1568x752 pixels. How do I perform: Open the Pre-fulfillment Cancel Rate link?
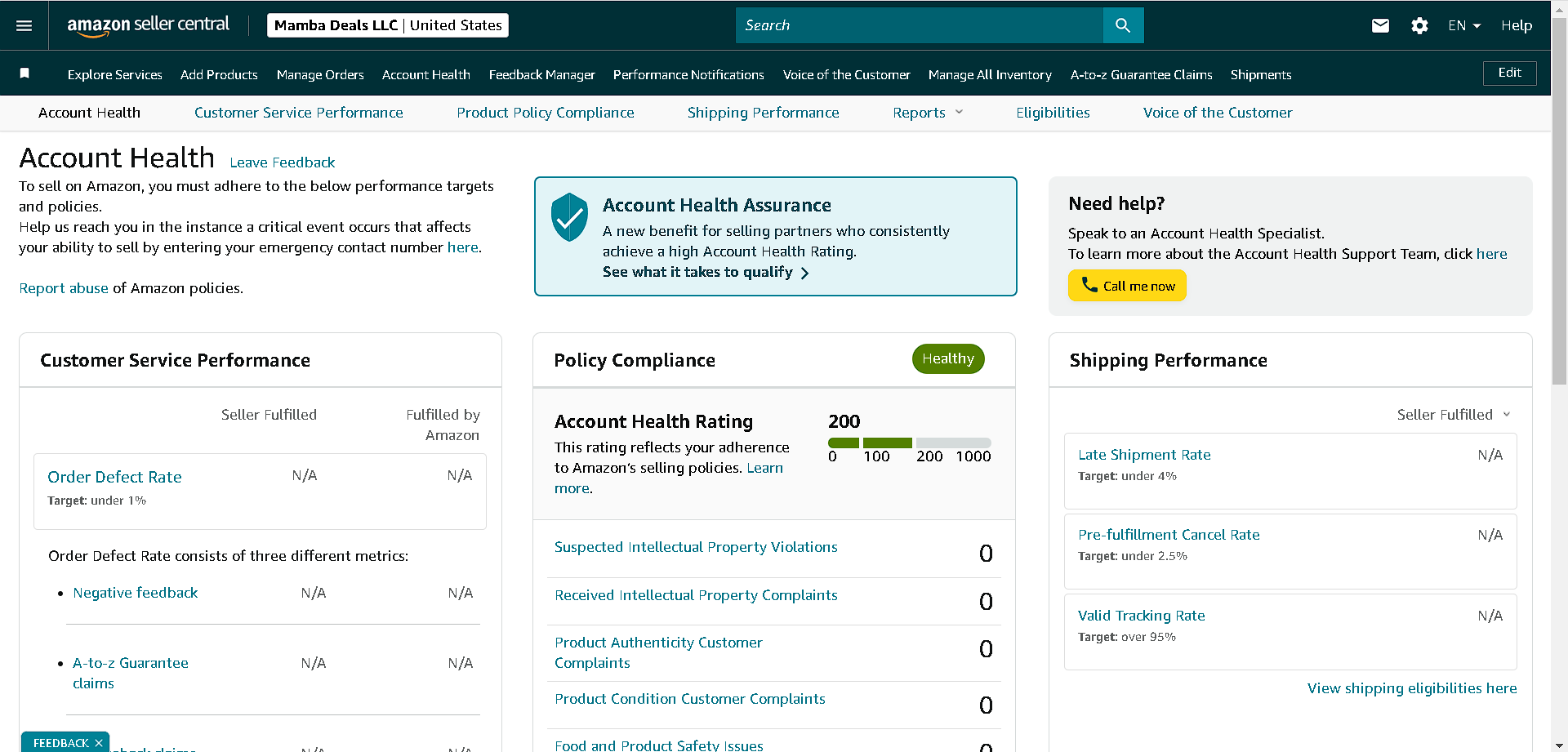[x=1169, y=535]
